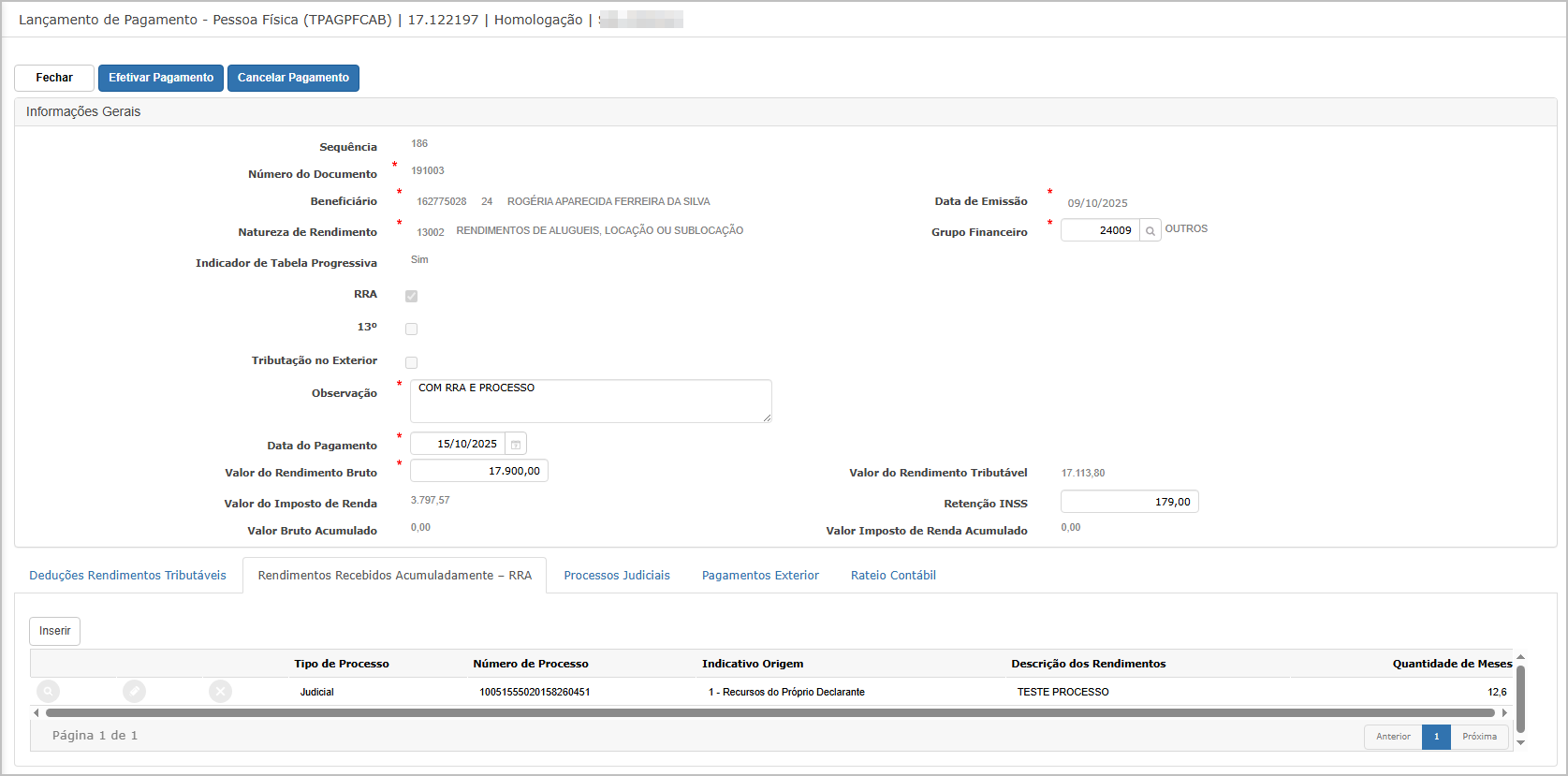Image resolution: width=1568 pixels, height=776 pixels.
Task: Select the Rateio Contábil tab
Action: click(892, 576)
